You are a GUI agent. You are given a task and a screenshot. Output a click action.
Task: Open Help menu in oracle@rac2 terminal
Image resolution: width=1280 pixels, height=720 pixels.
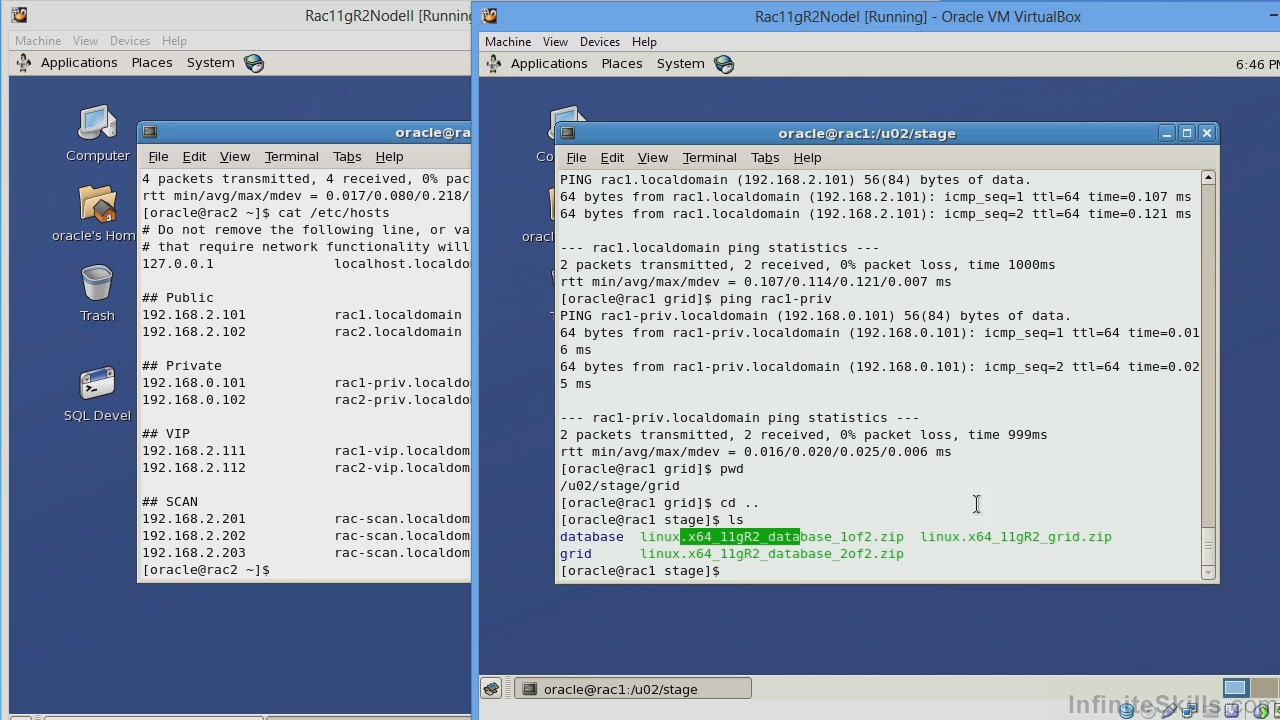[x=389, y=157]
